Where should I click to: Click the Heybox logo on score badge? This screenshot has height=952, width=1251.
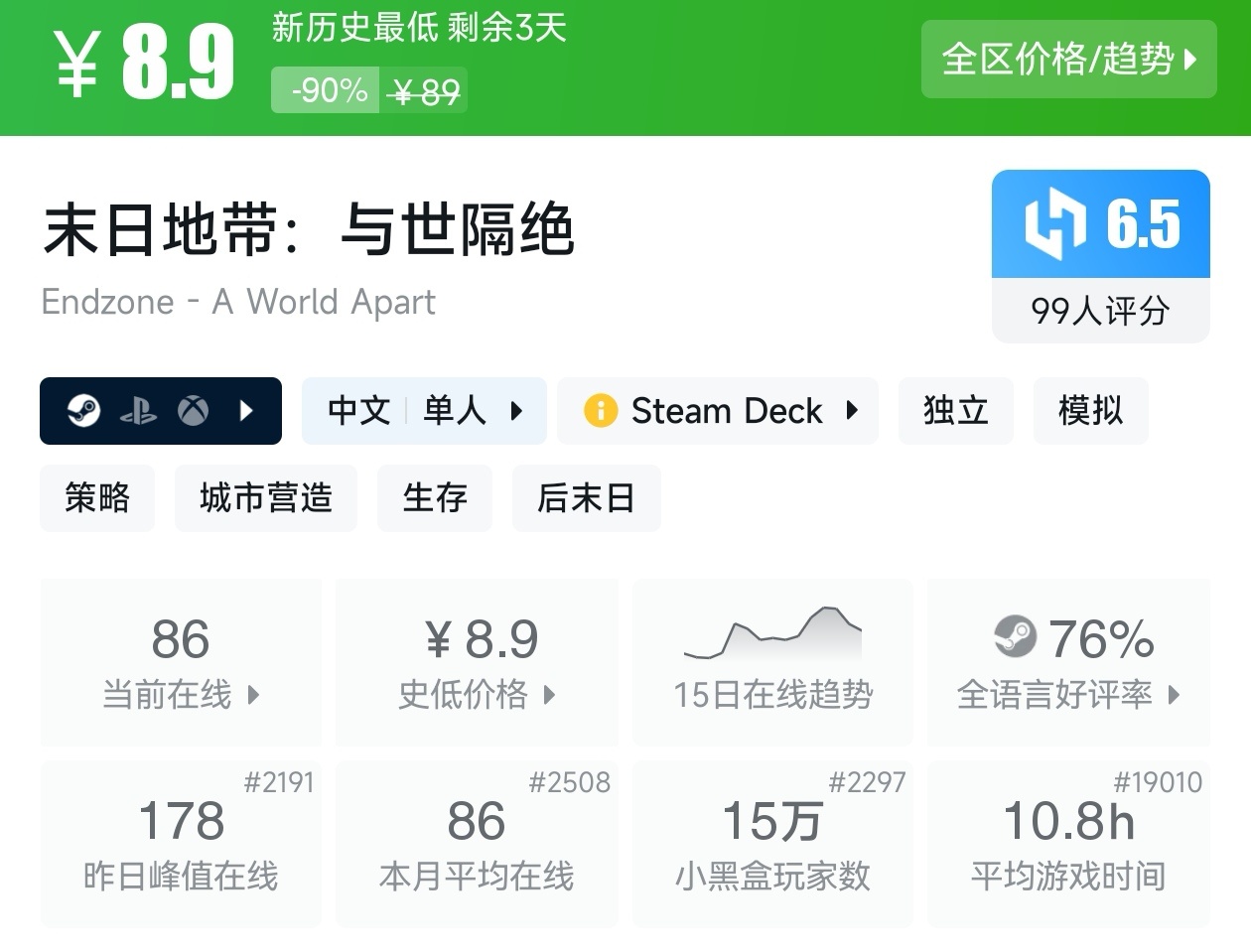[x=1053, y=224]
